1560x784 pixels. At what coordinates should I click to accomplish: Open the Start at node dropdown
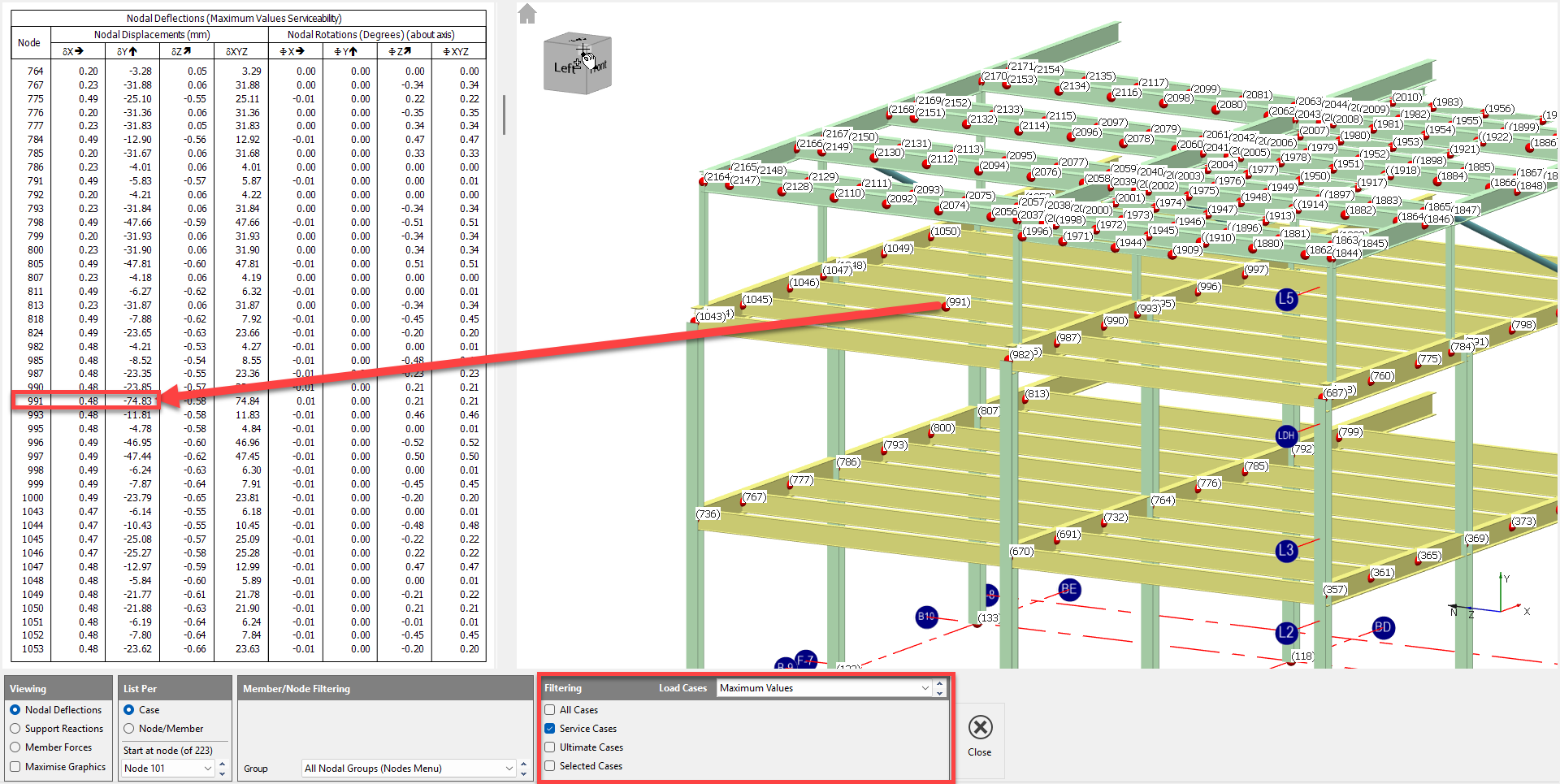click(167, 769)
